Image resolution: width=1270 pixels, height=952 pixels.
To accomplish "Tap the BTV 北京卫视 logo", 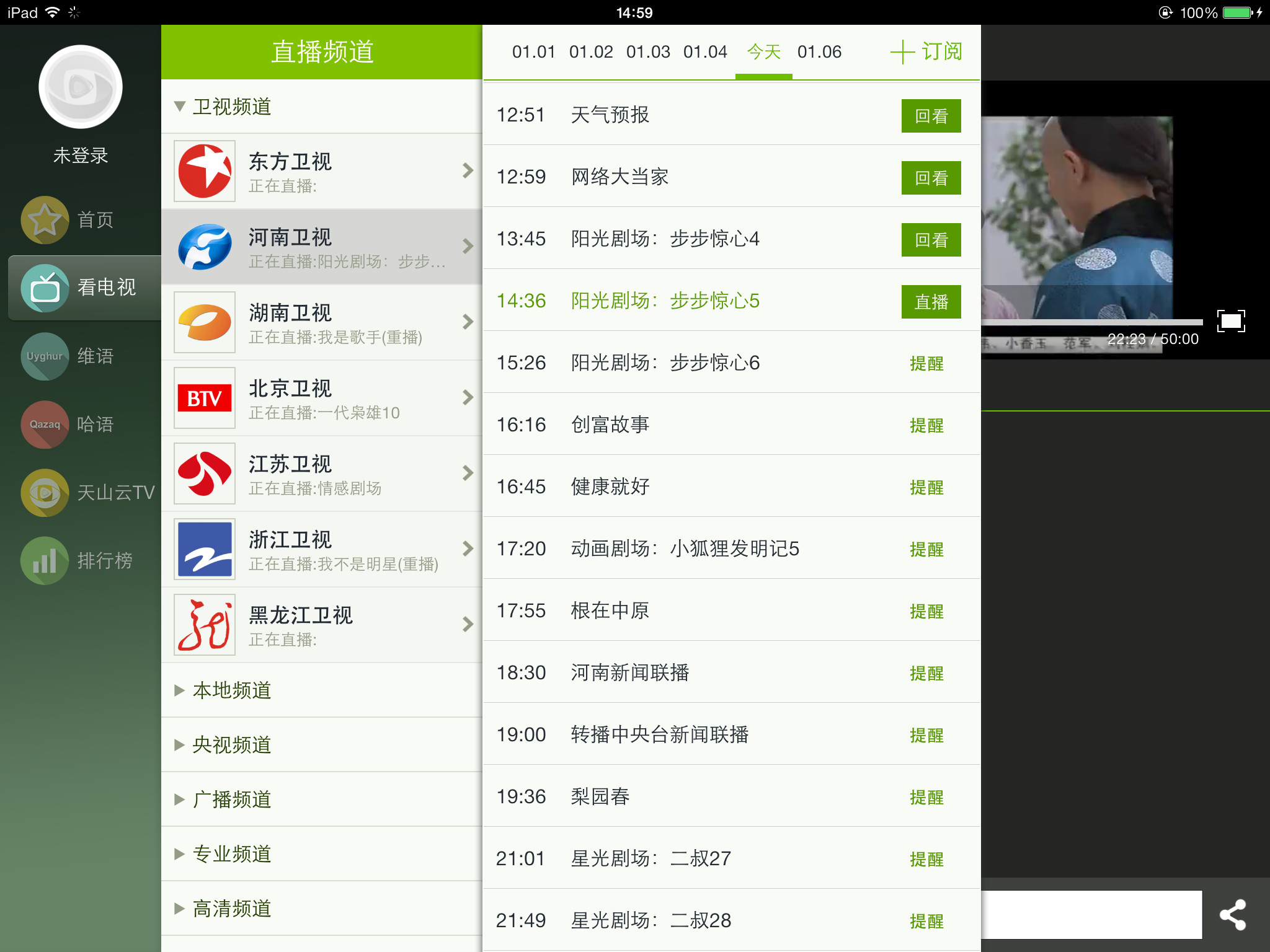I will [x=205, y=398].
